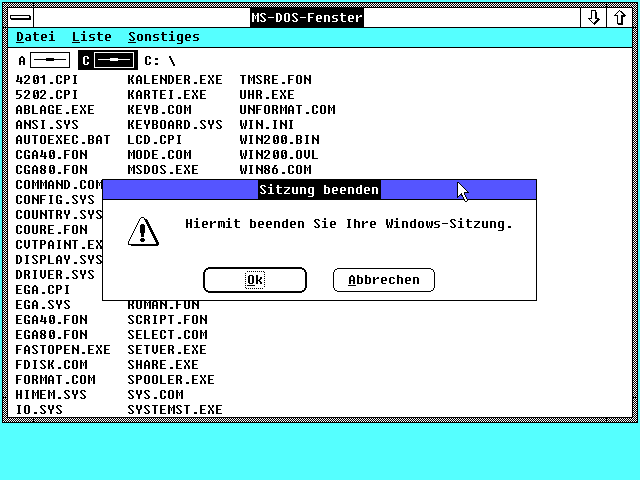Select file SELECT.COM
The height and width of the screenshot is (480, 640).
(x=167, y=335)
